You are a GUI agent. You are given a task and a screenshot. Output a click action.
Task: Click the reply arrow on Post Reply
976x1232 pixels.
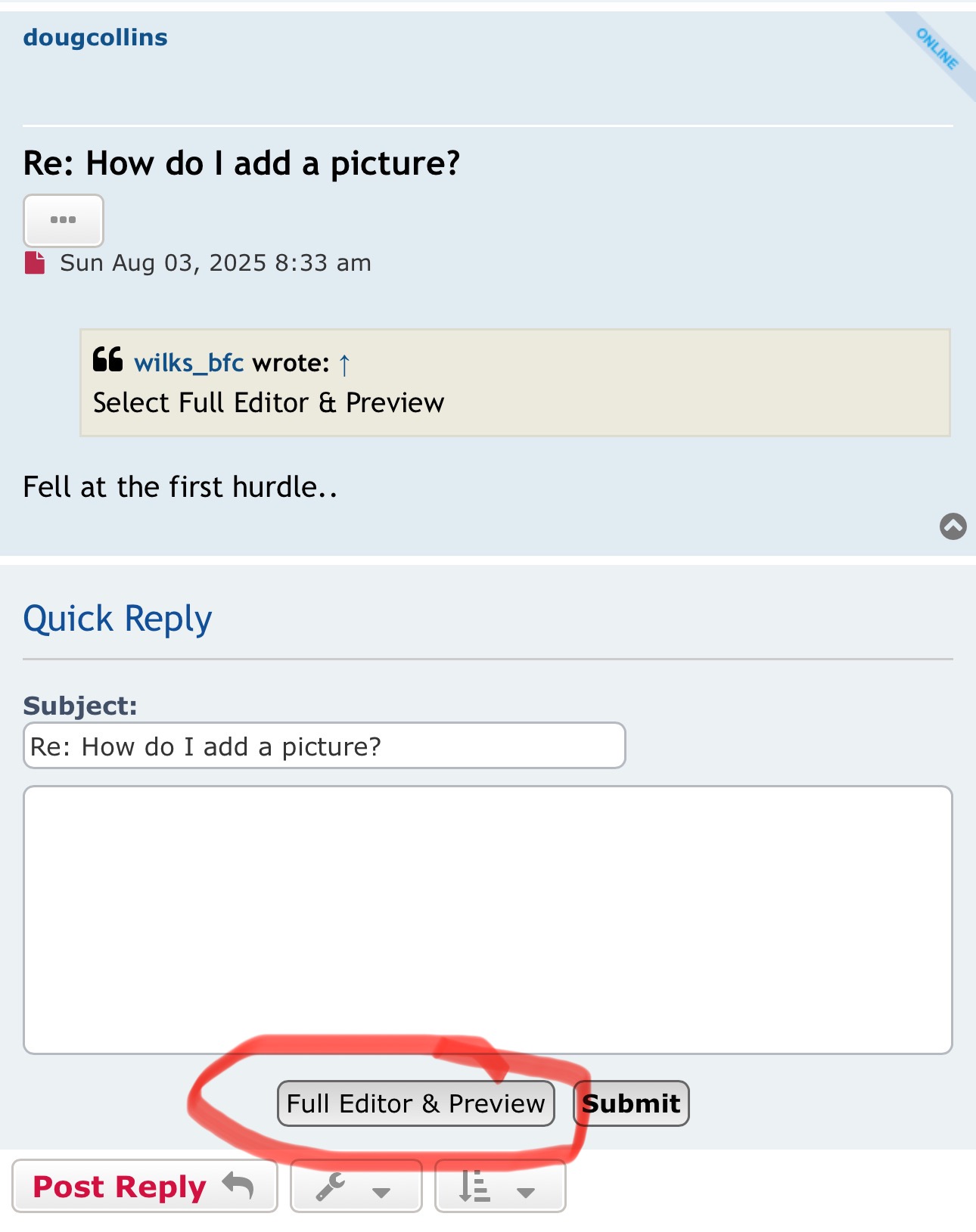click(x=238, y=1185)
